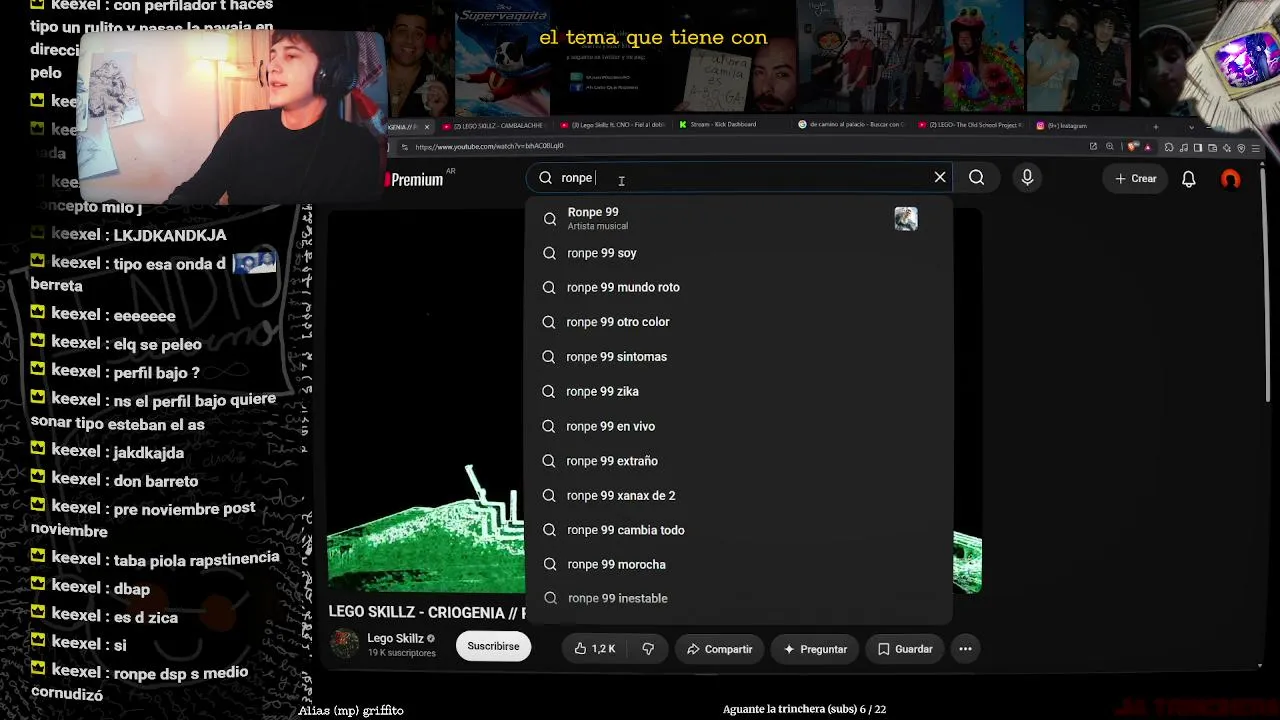Image resolution: width=1280 pixels, height=720 pixels.
Task: Open the Crear menu
Action: (x=1135, y=178)
